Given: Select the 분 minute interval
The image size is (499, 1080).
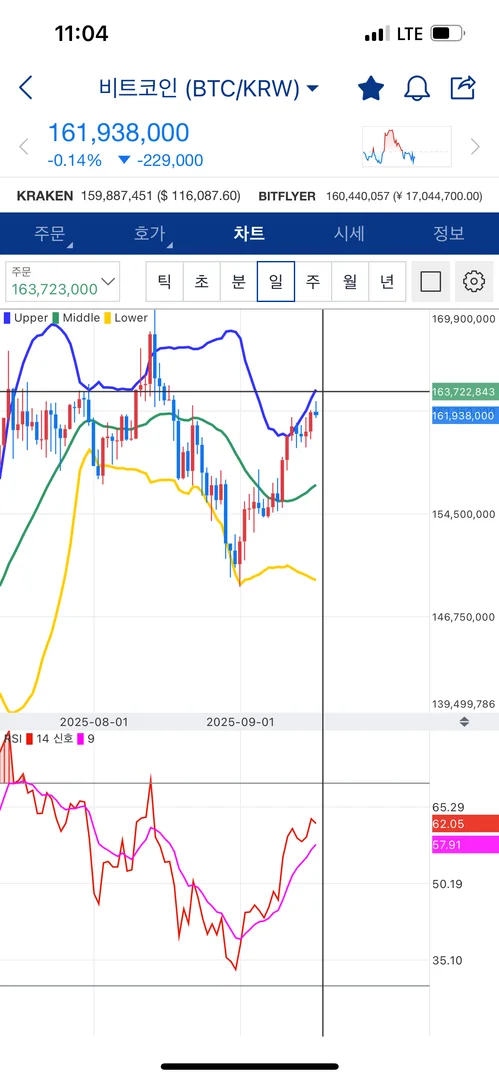Looking at the screenshot, I should 238,281.
